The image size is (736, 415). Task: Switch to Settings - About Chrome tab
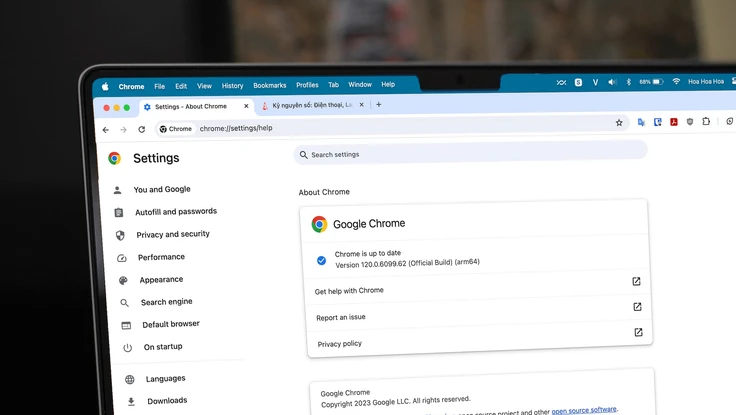click(x=196, y=107)
